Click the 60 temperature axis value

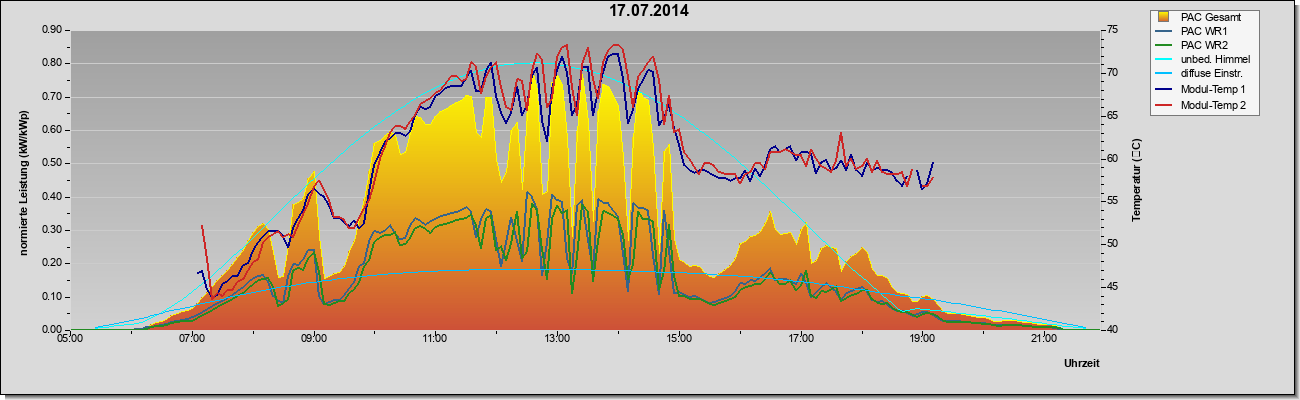pos(1113,159)
